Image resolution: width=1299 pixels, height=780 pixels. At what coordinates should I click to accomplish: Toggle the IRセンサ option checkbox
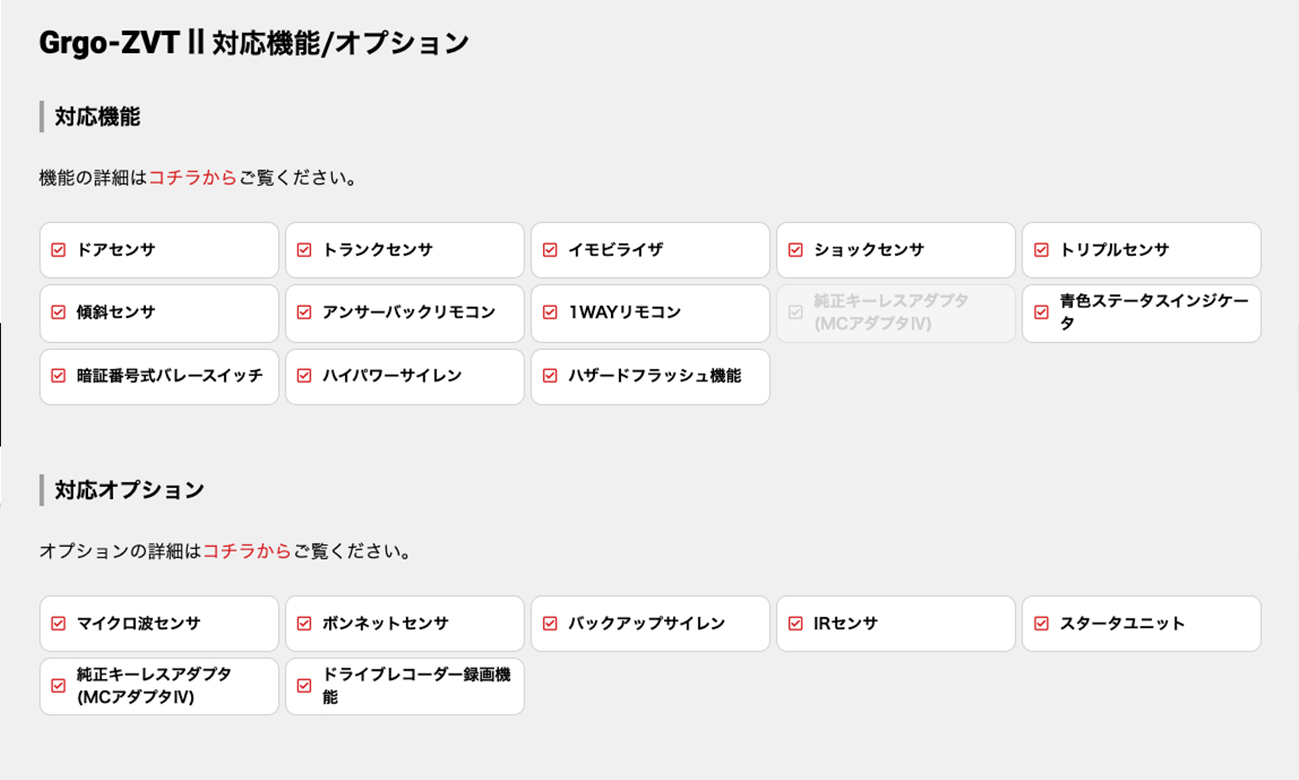coord(796,624)
